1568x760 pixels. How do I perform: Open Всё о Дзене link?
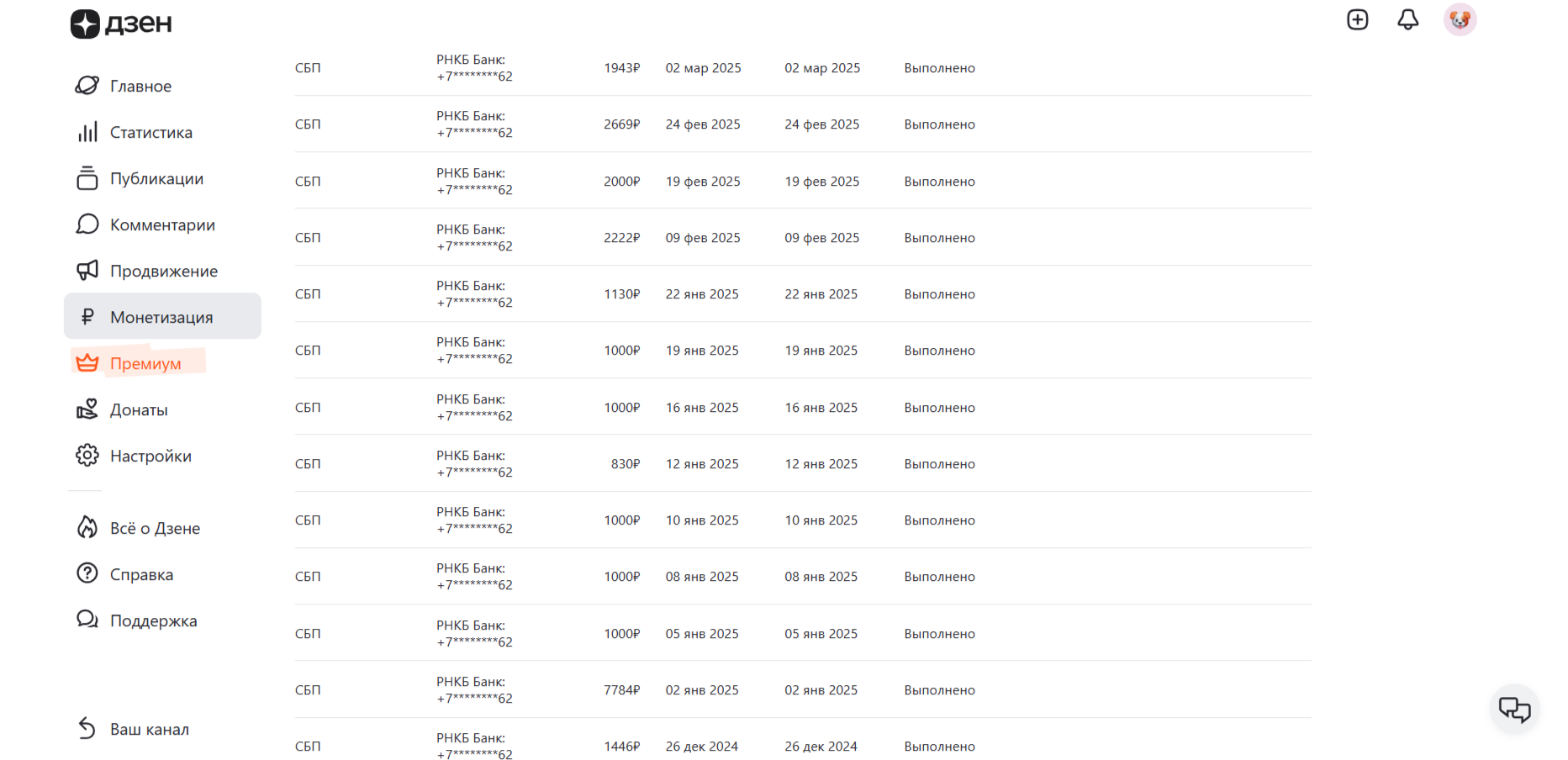pyautogui.click(x=155, y=529)
